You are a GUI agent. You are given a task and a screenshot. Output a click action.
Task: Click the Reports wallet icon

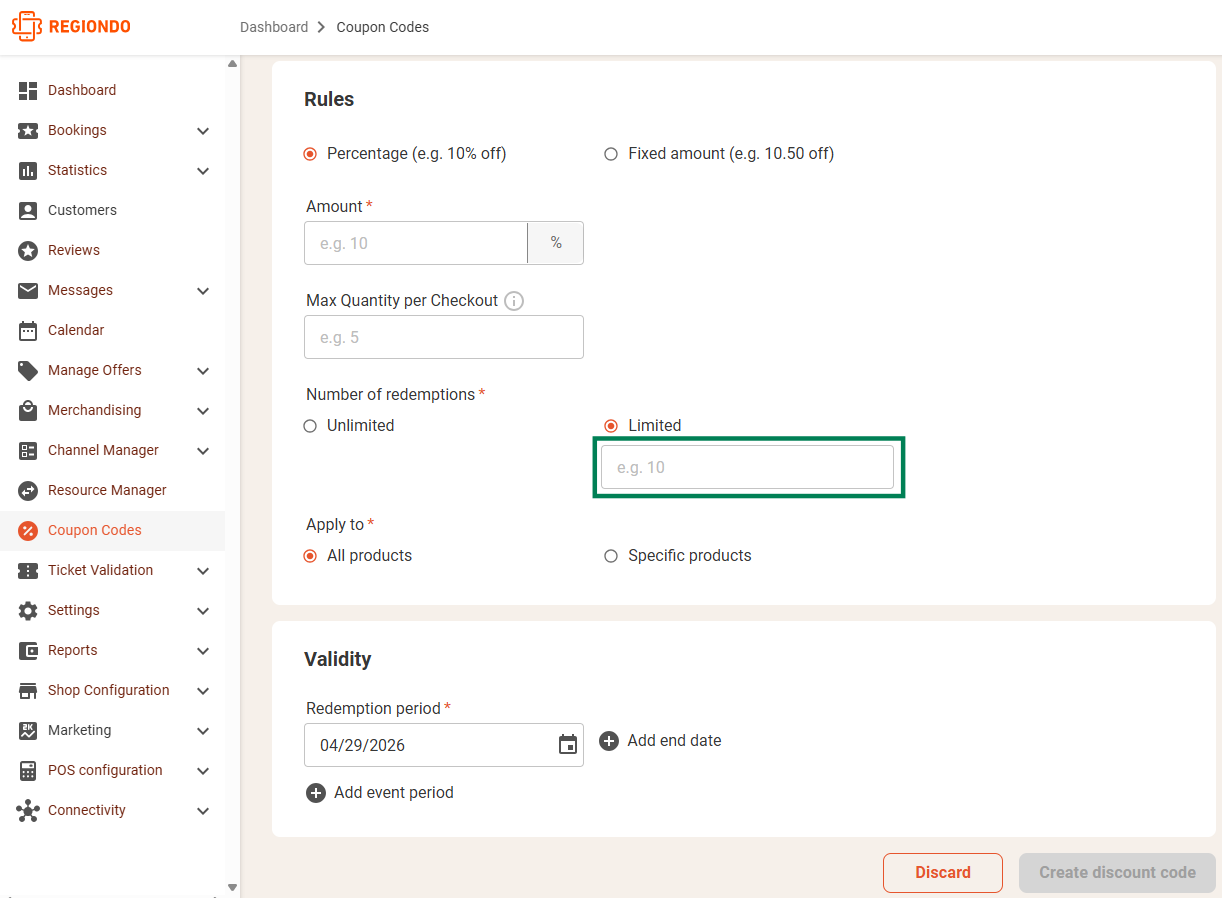coord(28,650)
